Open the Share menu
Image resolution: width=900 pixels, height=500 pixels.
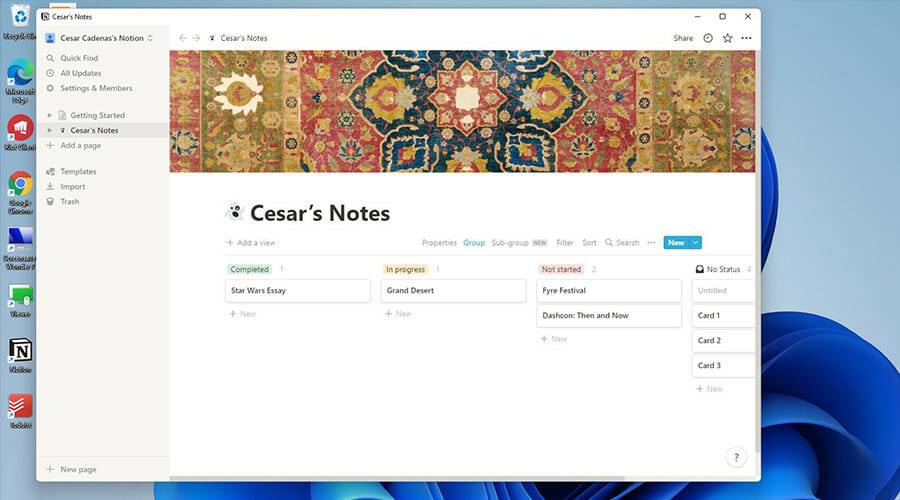coord(683,38)
